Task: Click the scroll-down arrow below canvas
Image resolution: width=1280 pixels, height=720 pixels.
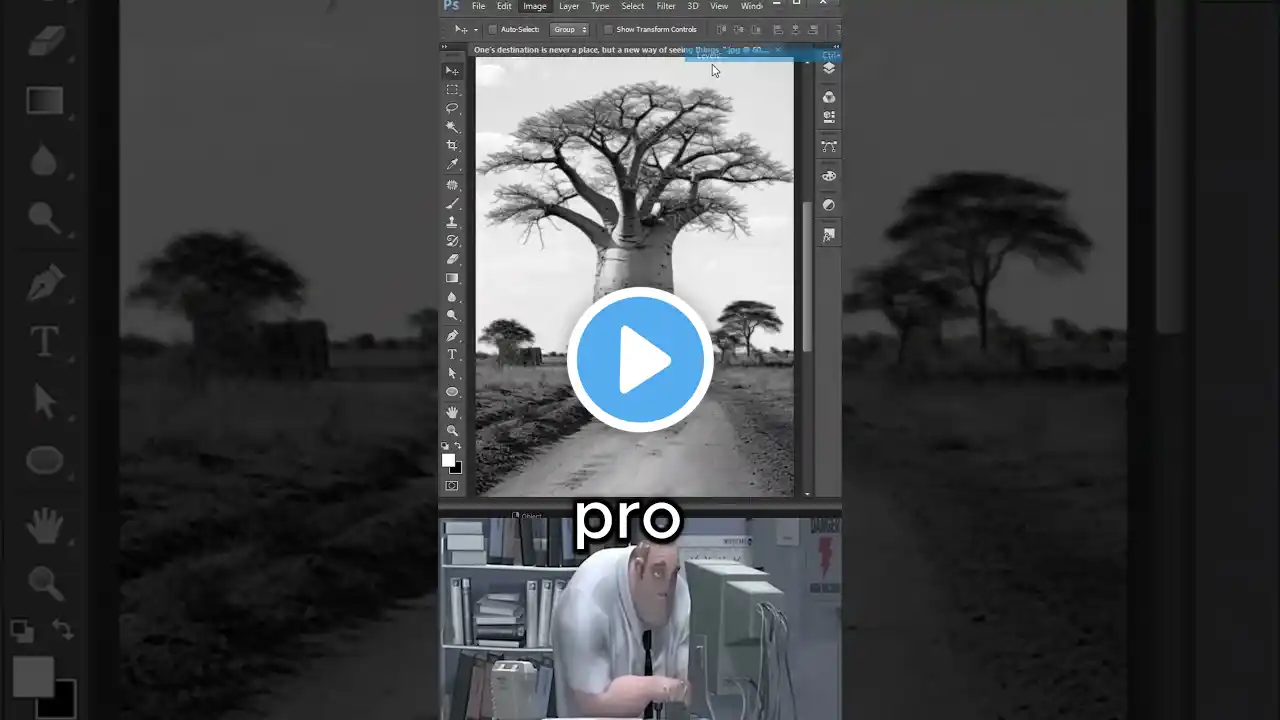Action: (806, 493)
